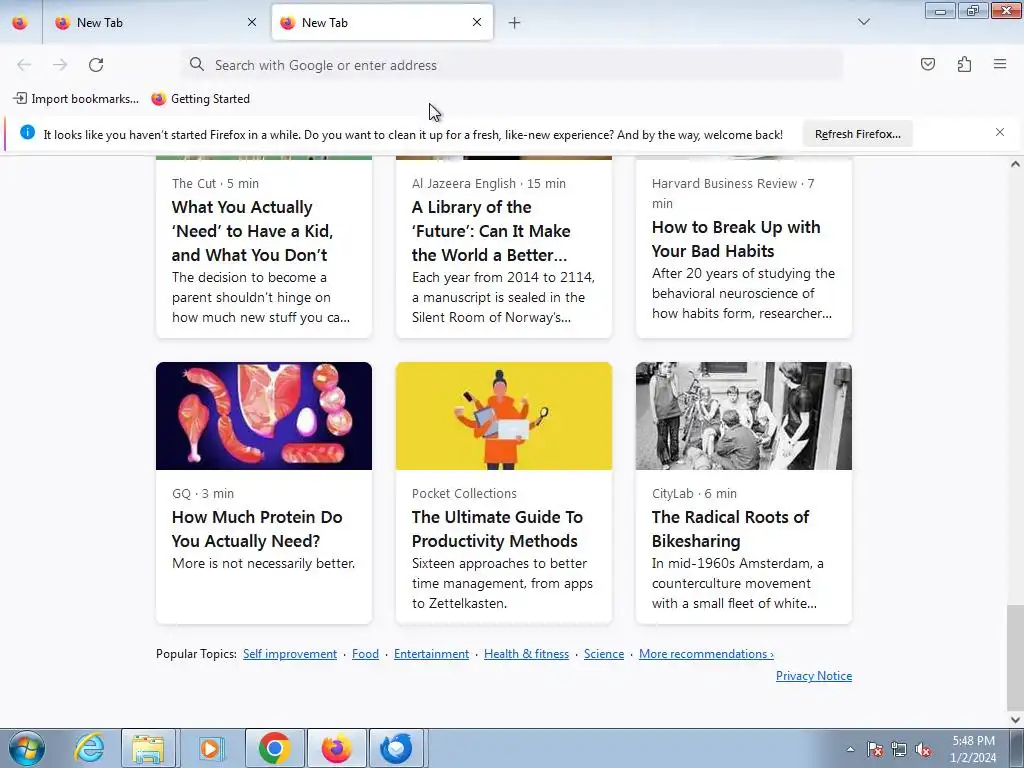Image resolution: width=1024 pixels, height=768 pixels.
Task: Click Harvard Business Review source label
Action: [x=733, y=193]
